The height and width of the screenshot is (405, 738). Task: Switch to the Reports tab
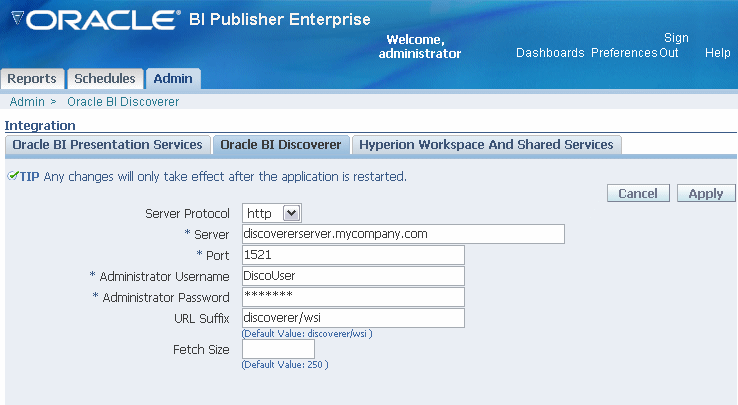32,79
